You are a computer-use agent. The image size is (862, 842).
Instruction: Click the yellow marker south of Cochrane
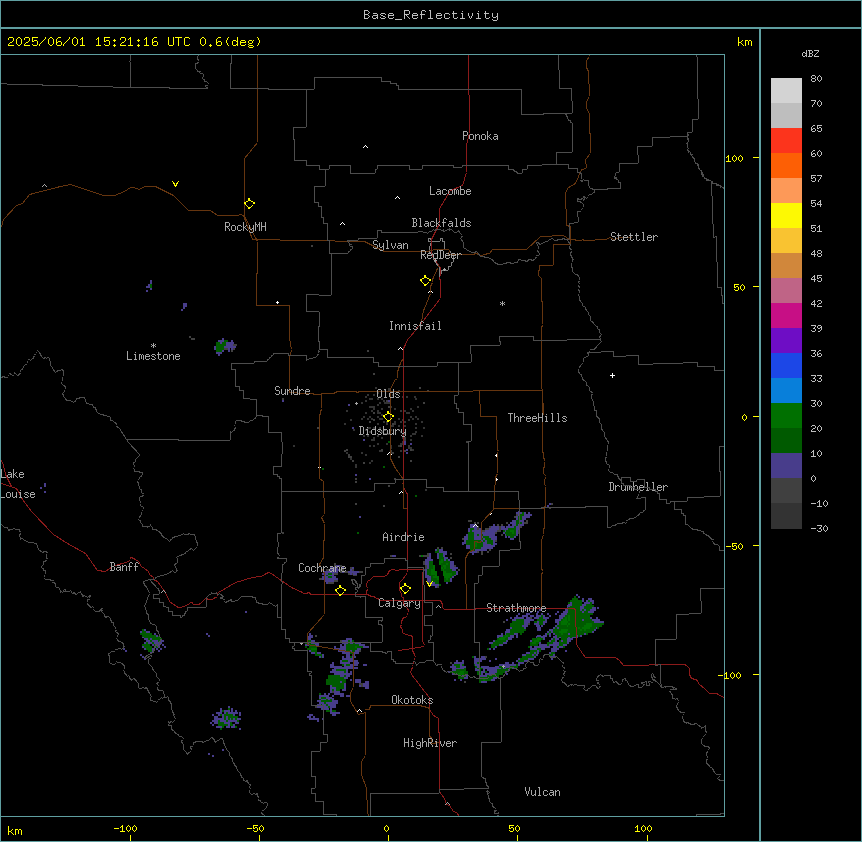pos(340,590)
